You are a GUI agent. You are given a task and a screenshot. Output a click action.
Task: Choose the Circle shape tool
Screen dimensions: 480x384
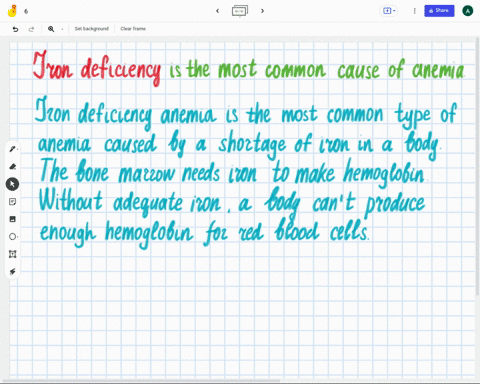point(12,237)
